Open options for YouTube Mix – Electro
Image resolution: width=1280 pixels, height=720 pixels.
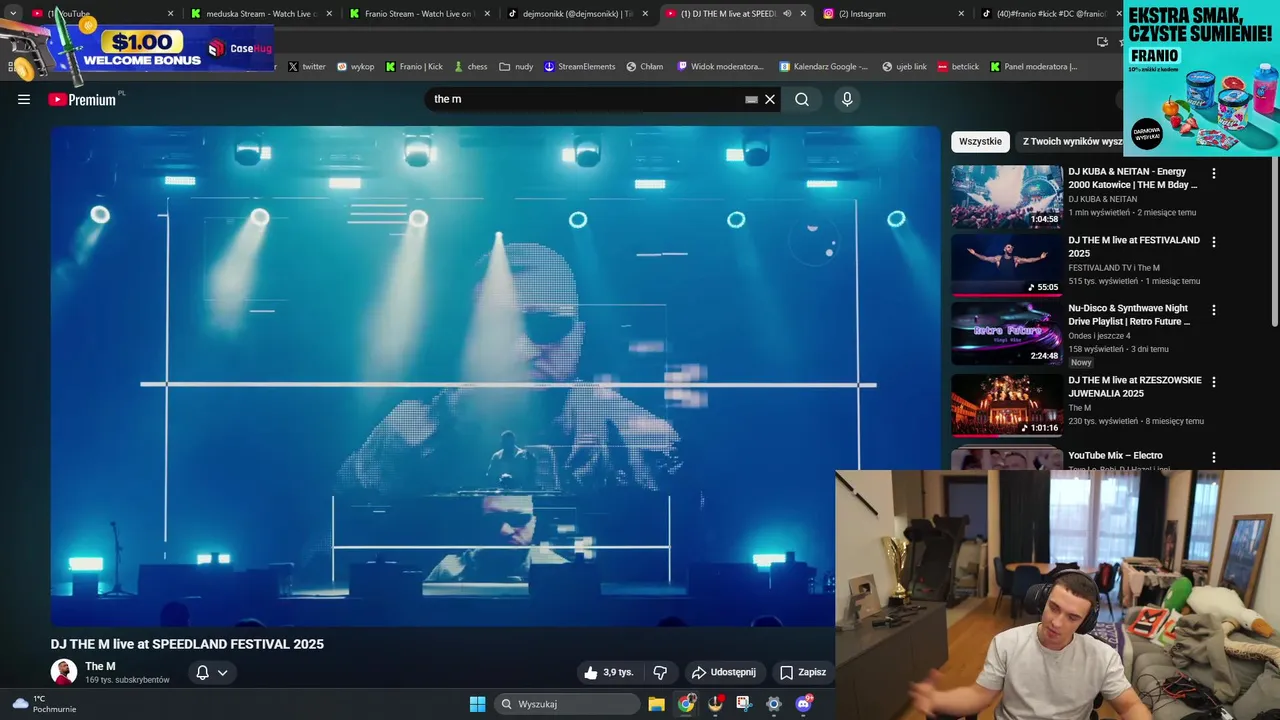point(1214,457)
